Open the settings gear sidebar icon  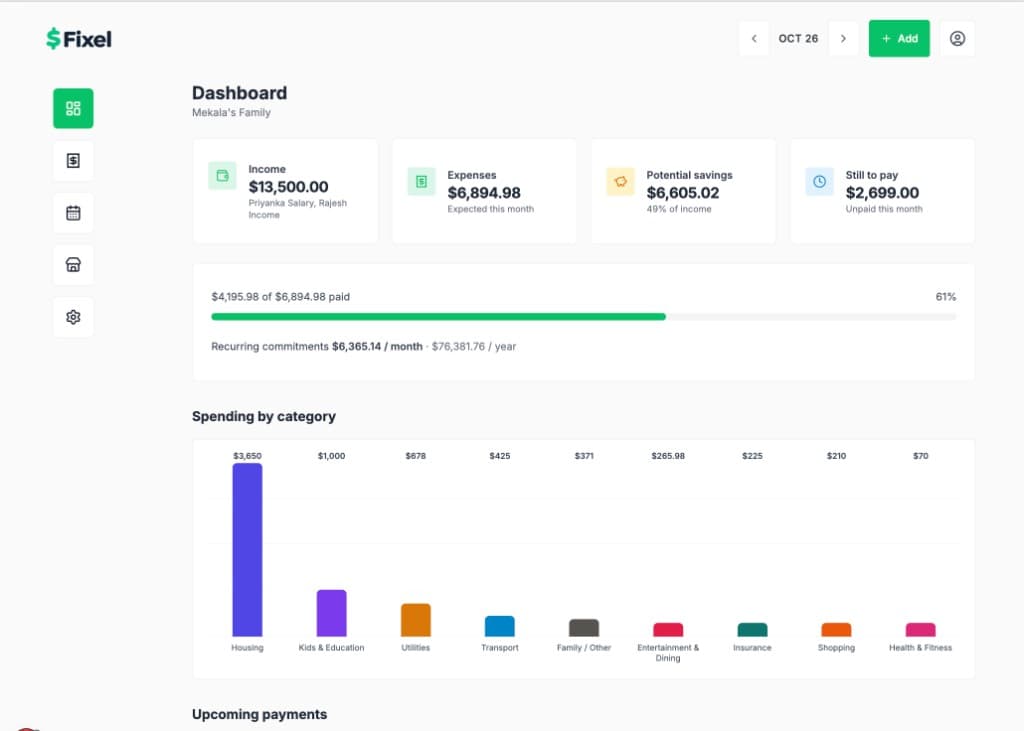tap(73, 317)
